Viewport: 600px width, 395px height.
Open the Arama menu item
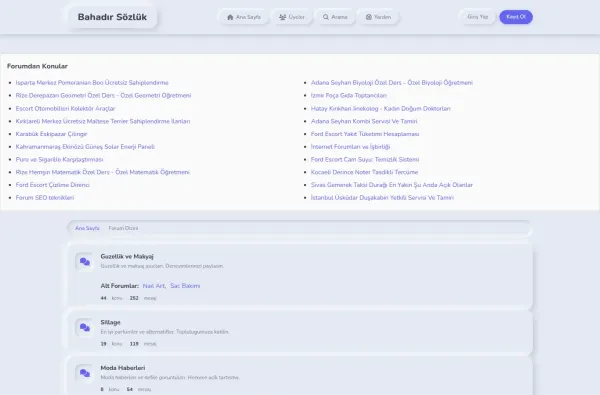click(x=335, y=17)
